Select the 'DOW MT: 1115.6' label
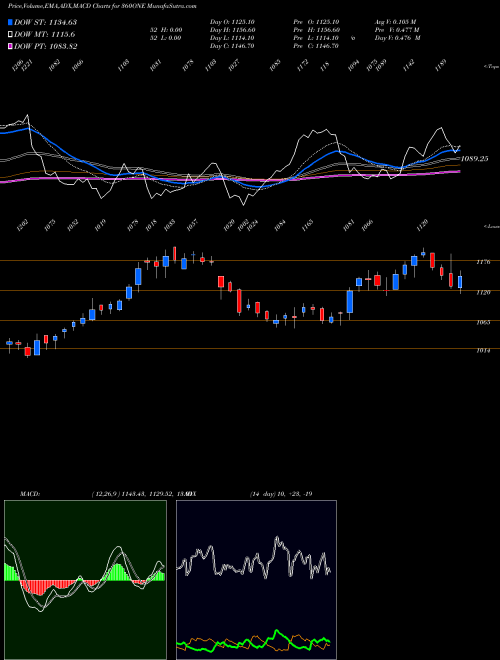 pos(45,34)
